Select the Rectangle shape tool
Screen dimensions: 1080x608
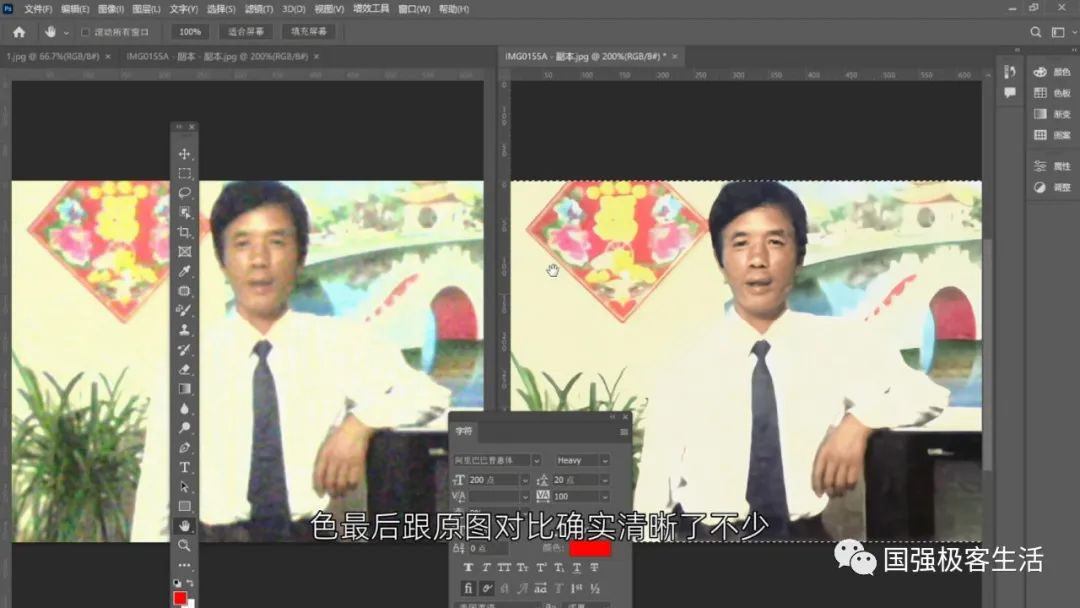(x=184, y=506)
